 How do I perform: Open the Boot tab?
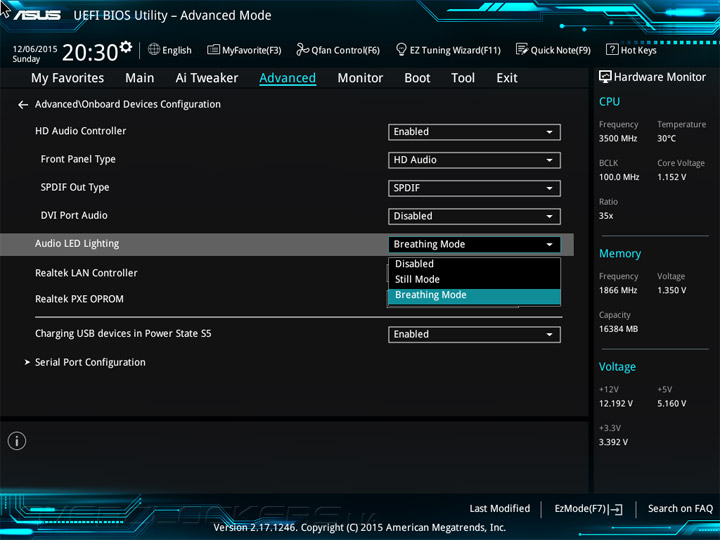click(417, 78)
